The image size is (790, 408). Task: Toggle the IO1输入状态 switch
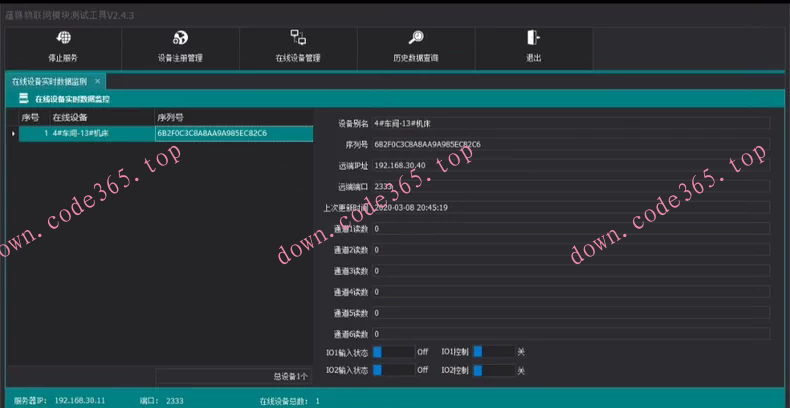pyautogui.click(x=393, y=352)
